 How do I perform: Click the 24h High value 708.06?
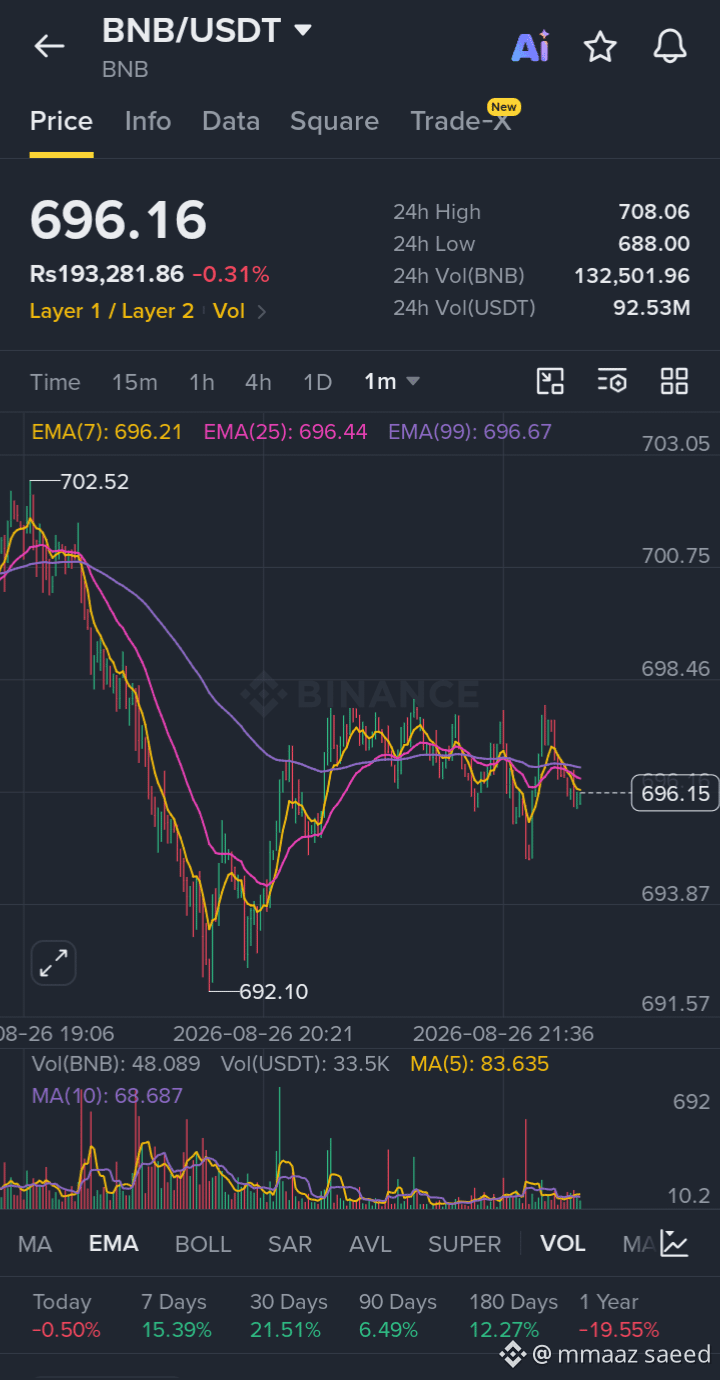654,212
